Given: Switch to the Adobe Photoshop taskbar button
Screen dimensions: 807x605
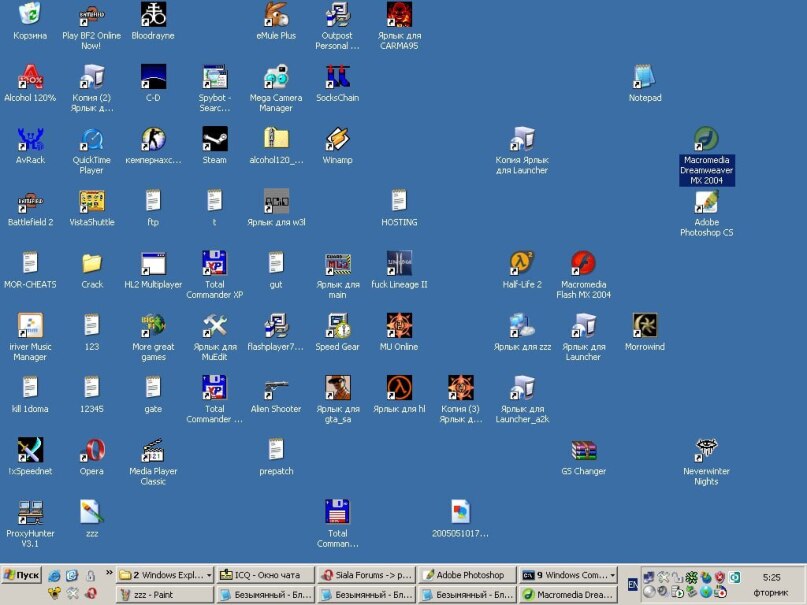Looking at the screenshot, I should [x=466, y=575].
